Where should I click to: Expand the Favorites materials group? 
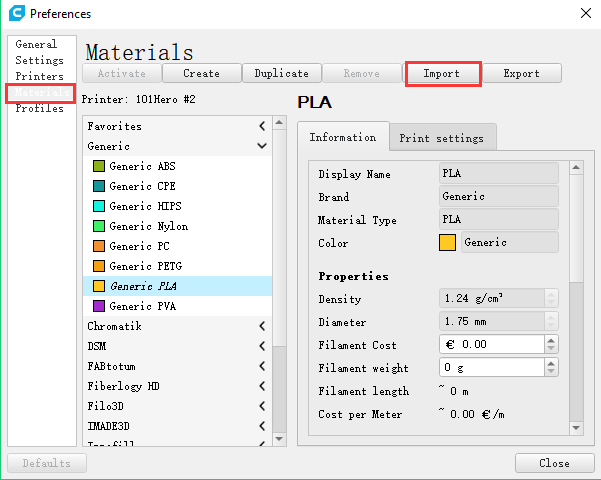tap(262, 126)
